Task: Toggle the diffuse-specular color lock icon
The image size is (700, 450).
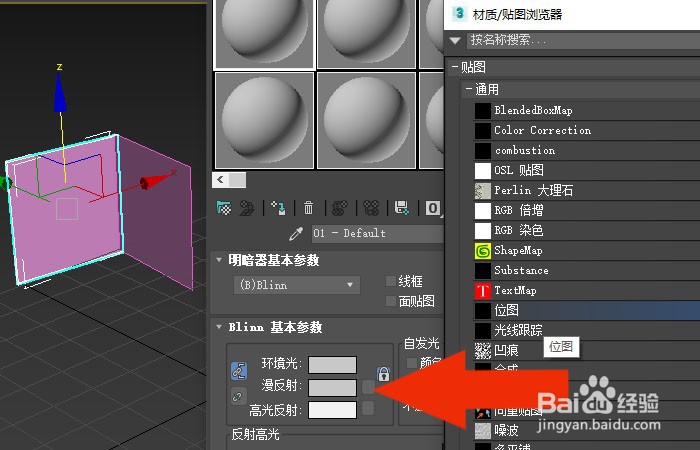Action: (238, 396)
